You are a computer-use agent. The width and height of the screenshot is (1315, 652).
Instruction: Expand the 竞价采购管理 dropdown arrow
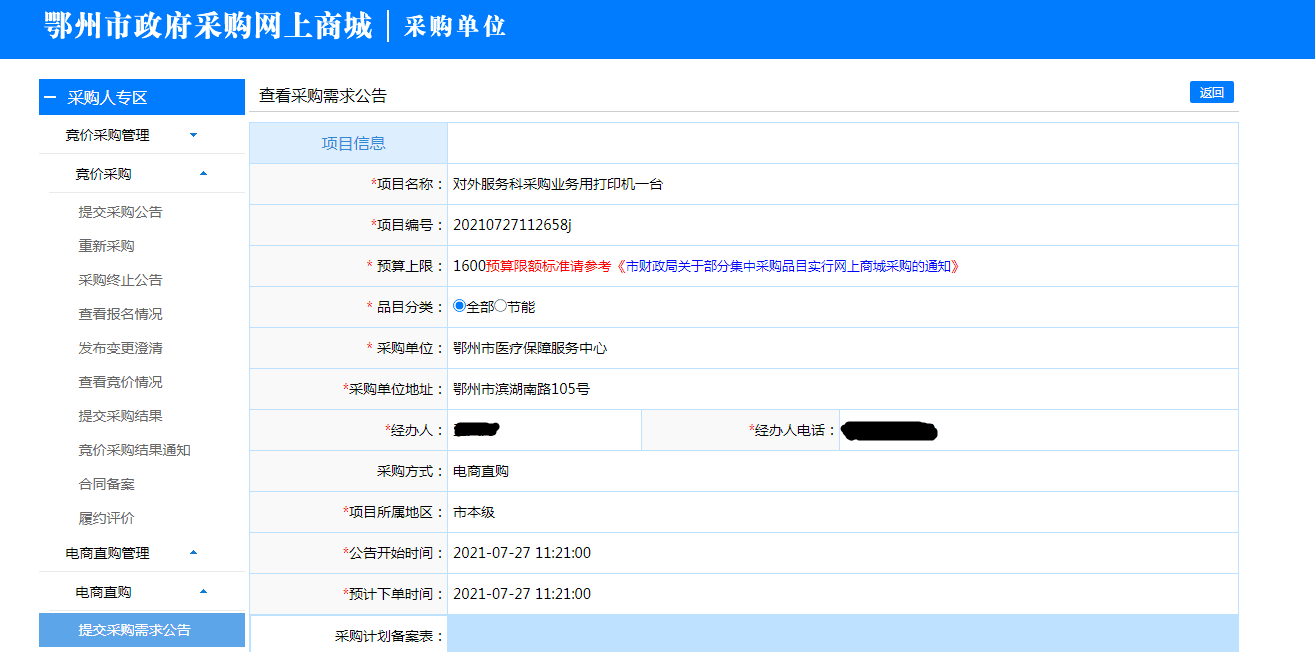pyautogui.click(x=193, y=135)
